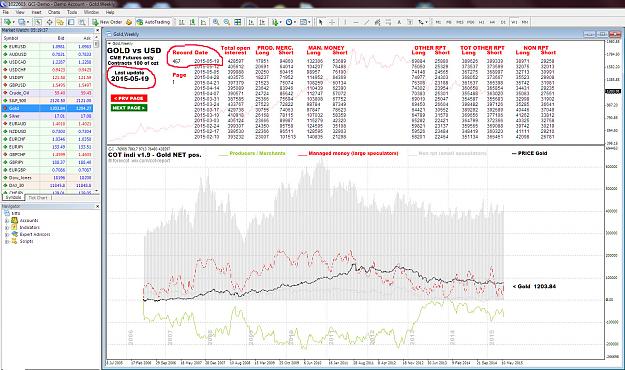Expand the Accounts tree node
The height and width of the screenshot is (370, 625).
tap(7, 220)
